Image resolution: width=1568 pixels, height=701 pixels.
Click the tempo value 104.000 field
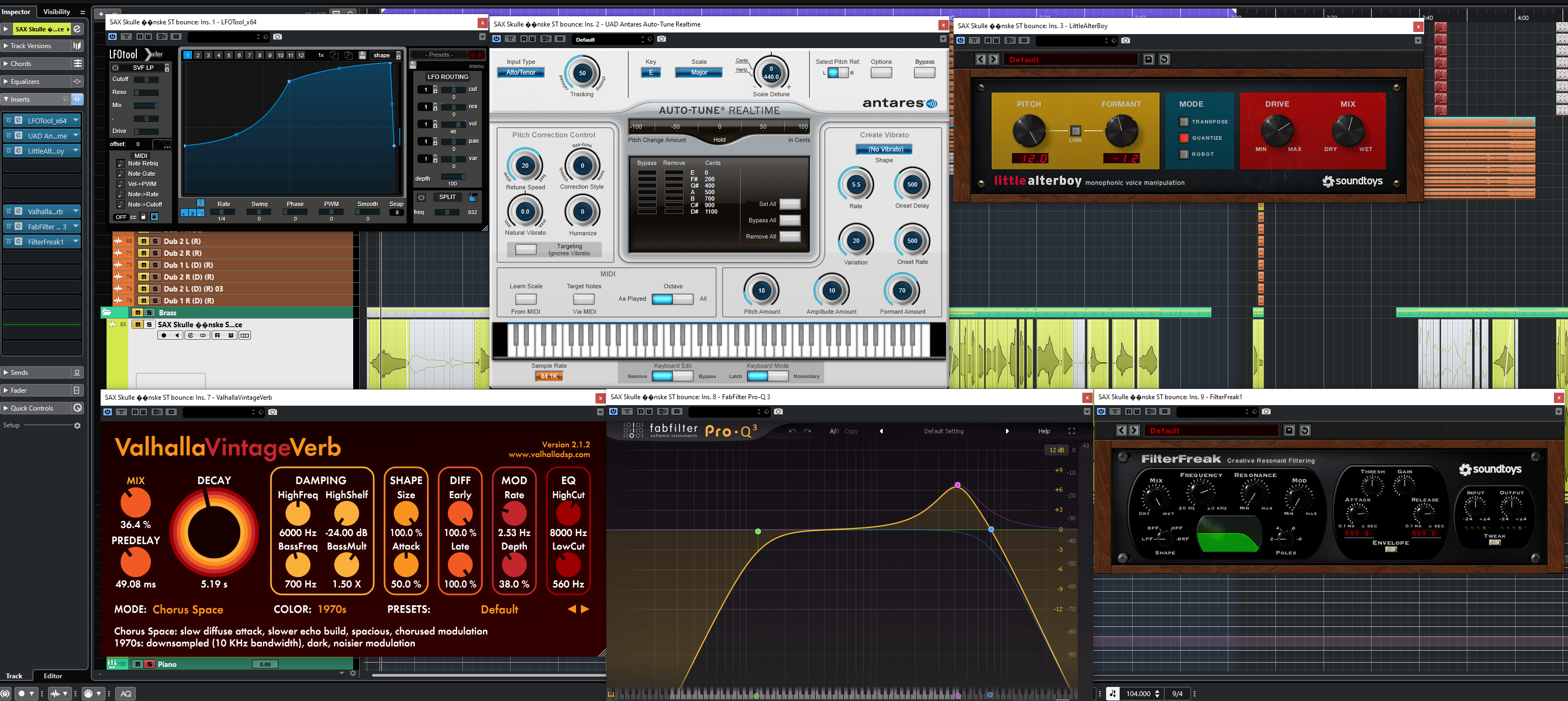tap(1137, 693)
